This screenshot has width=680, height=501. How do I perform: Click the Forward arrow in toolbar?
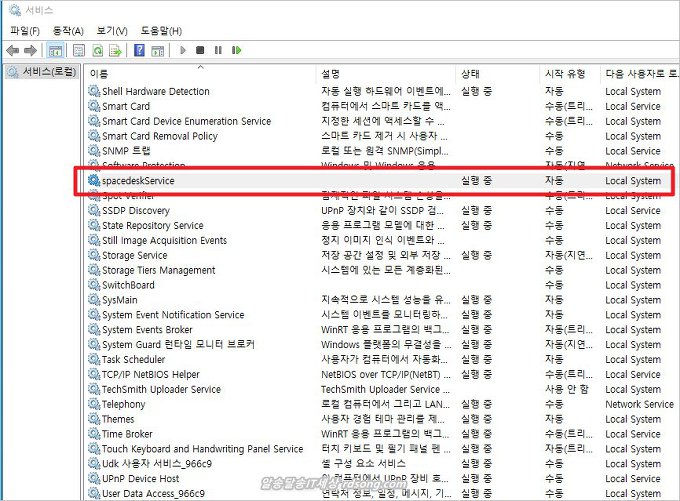click(30, 50)
